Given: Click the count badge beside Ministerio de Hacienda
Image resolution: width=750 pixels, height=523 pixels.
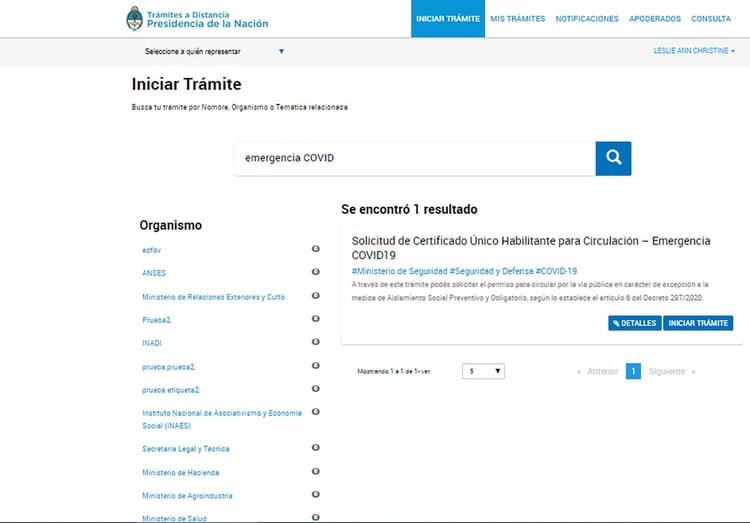Looking at the screenshot, I should coord(316,472).
